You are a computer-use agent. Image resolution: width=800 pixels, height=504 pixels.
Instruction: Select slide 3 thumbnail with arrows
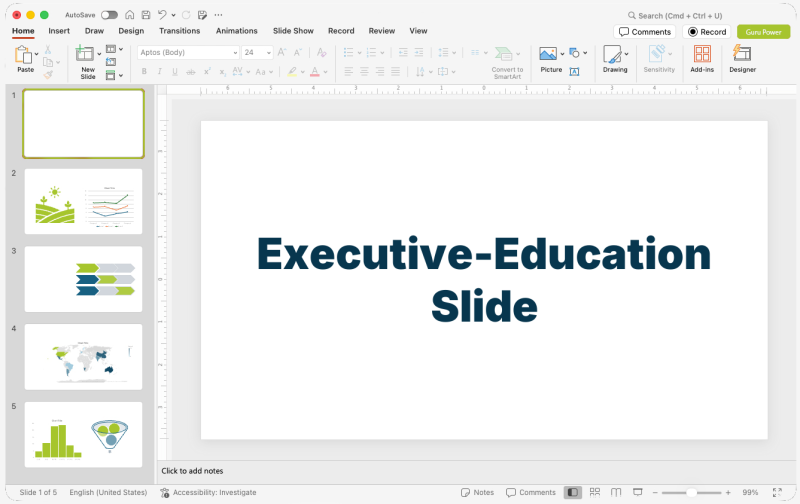pyautogui.click(x=84, y=279)
